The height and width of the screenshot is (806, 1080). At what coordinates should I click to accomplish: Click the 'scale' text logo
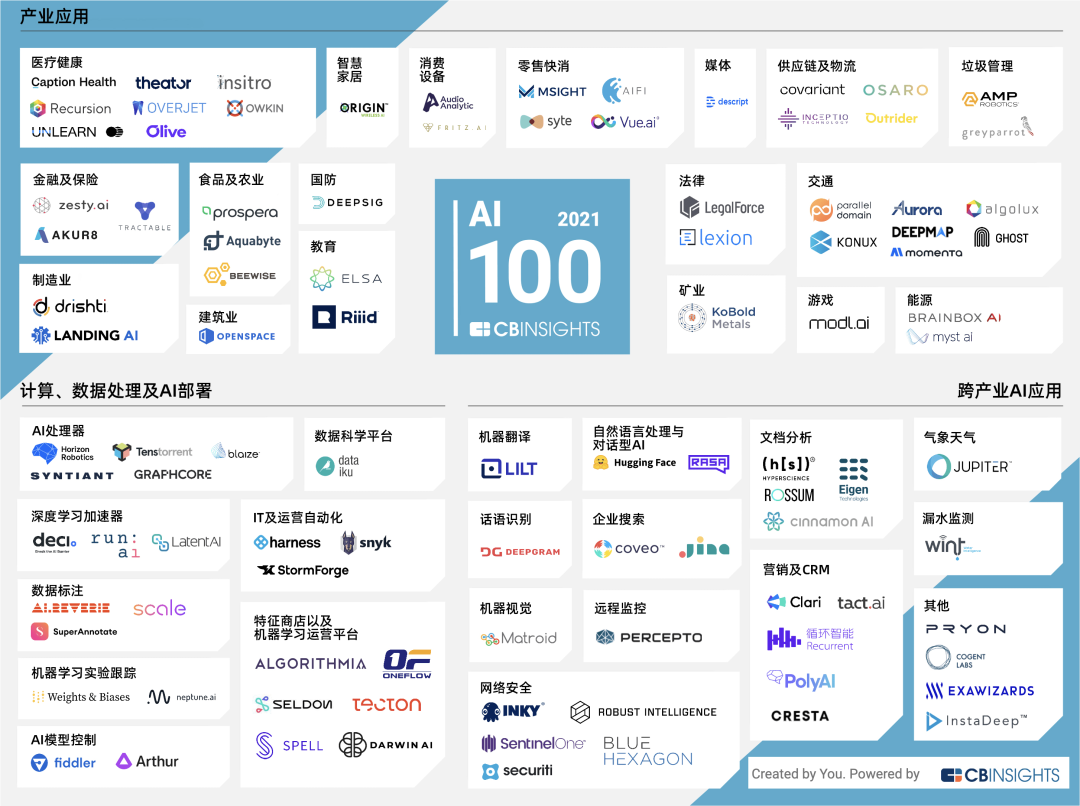click(159, 608)
